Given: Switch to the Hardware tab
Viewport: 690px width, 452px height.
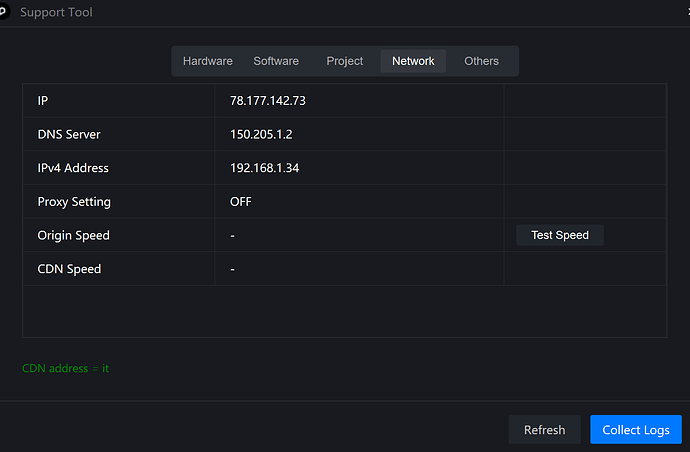Looking at the screenshot, I should (x=207, y=61).
